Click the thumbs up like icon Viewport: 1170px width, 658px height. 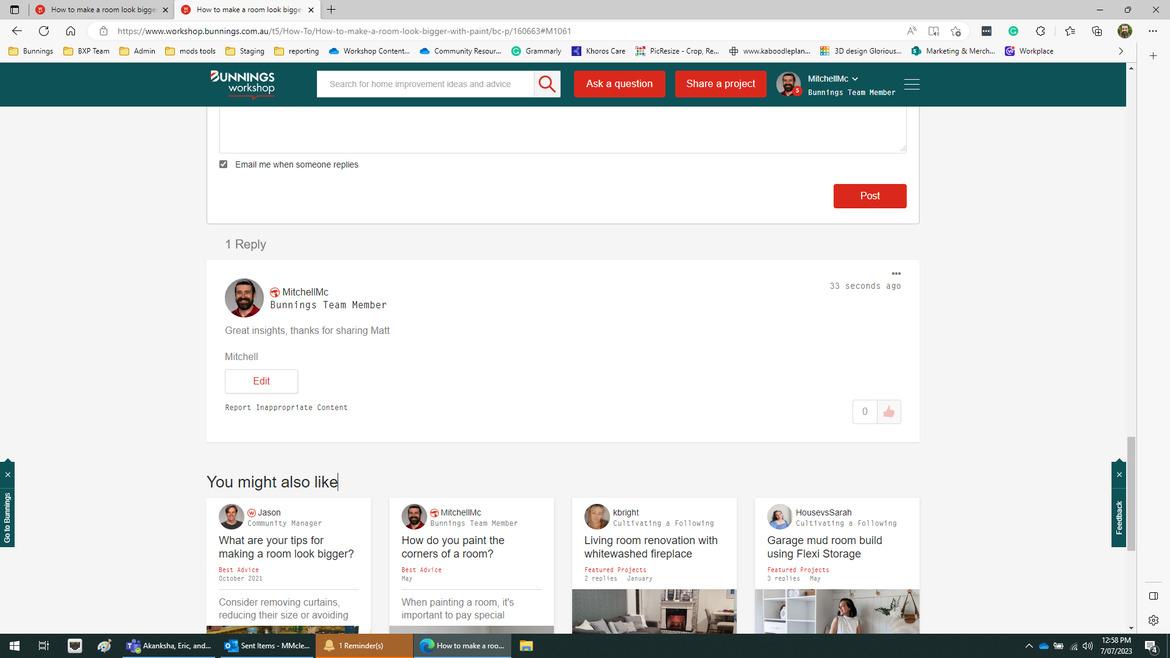coord(888,412)
